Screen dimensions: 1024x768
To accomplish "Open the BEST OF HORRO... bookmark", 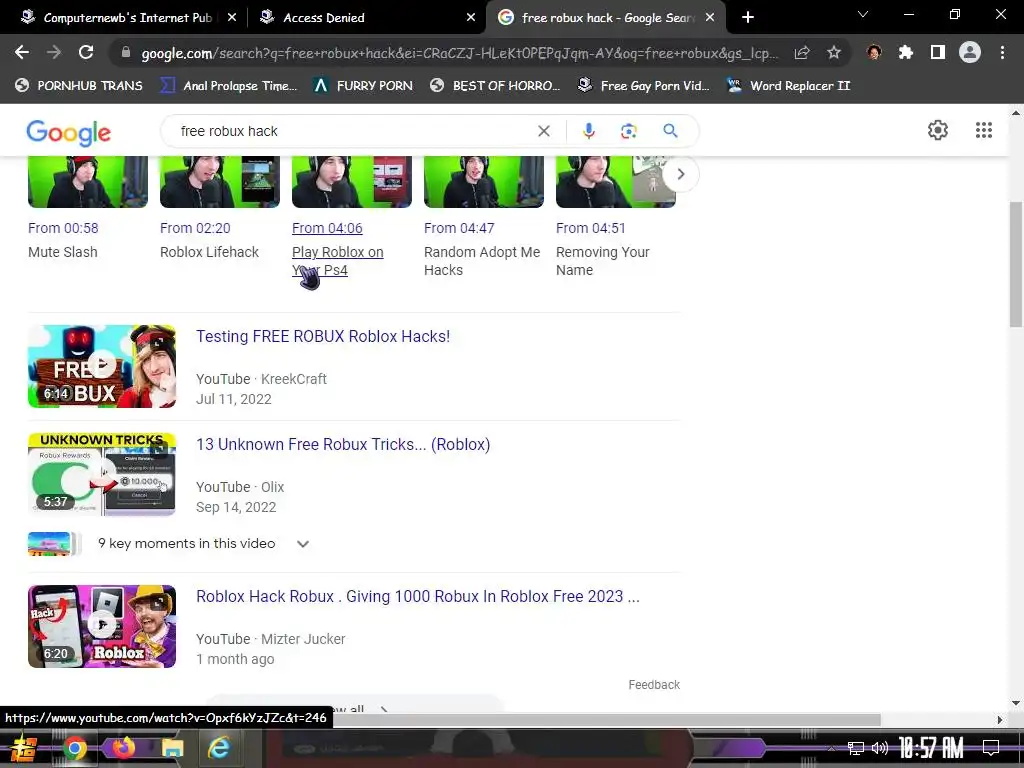I will point(495,86).
